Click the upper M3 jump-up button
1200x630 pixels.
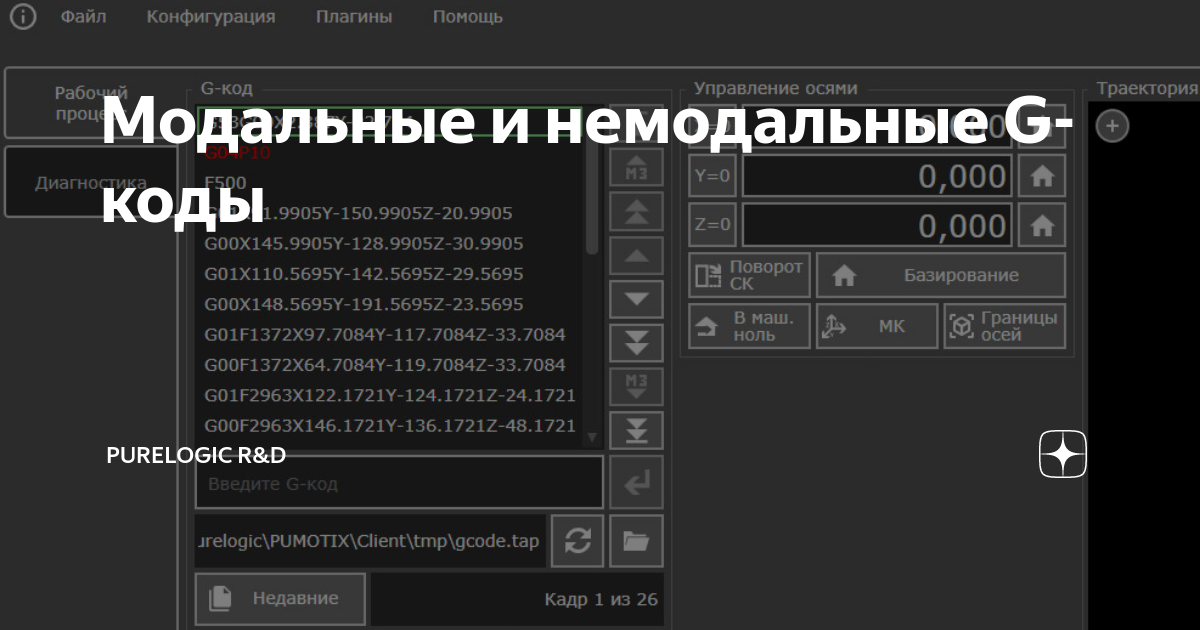(x=637, y=169)
